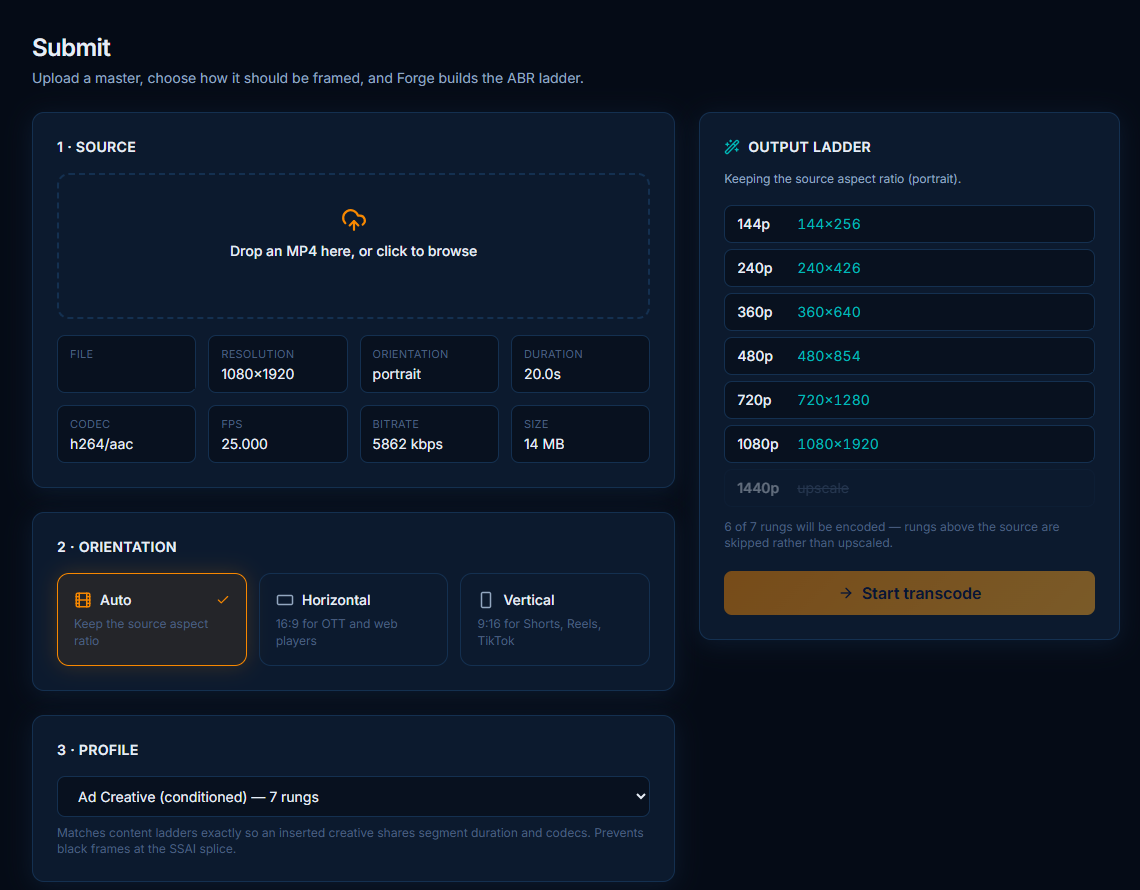Screen dimensions: 1140x890
Task: Click the 144×256 value in 144p rung
Action: click(x=829, y=224)
